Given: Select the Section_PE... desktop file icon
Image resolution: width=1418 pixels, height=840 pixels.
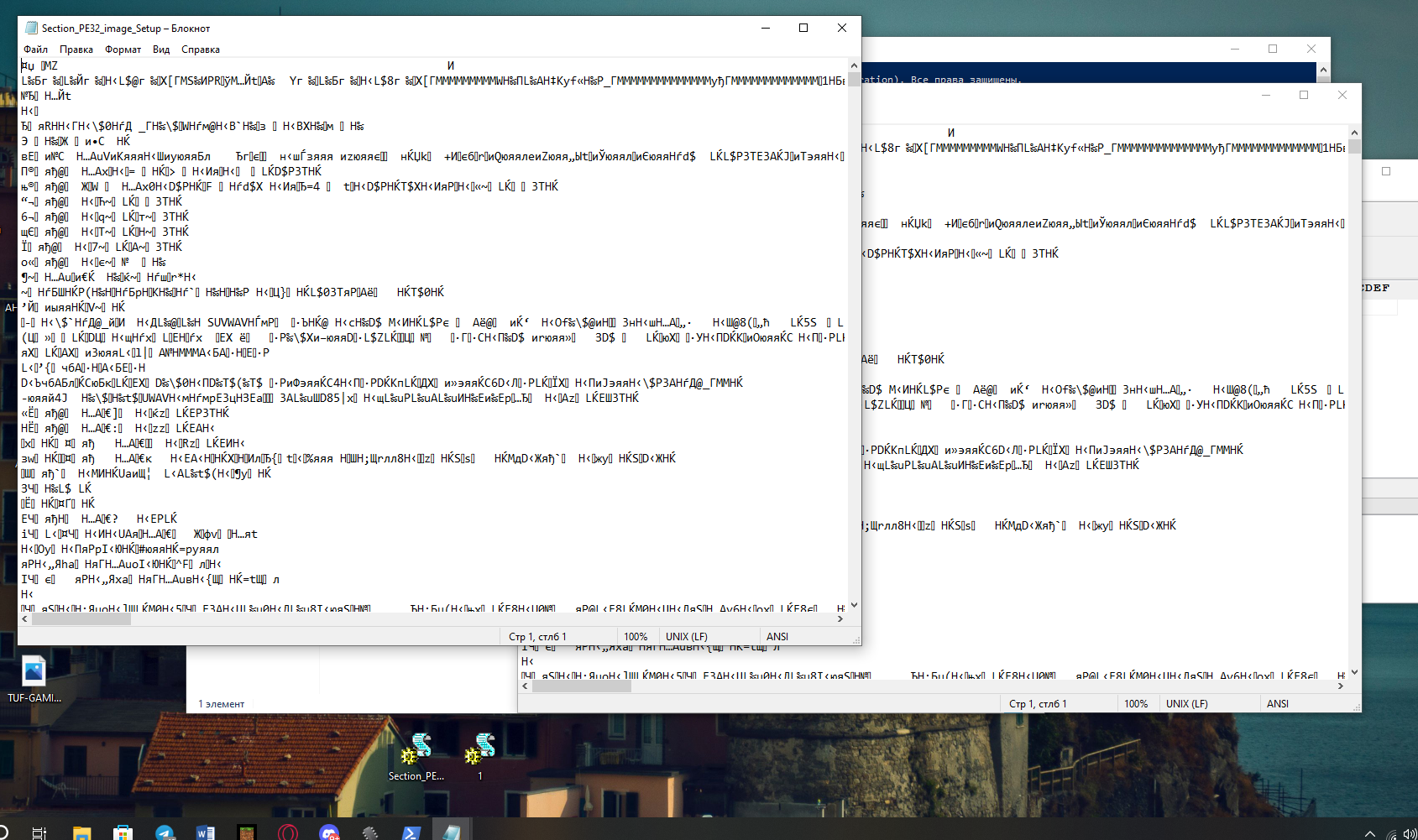Looking at the screenshot, I should click(x=416, y=757).
